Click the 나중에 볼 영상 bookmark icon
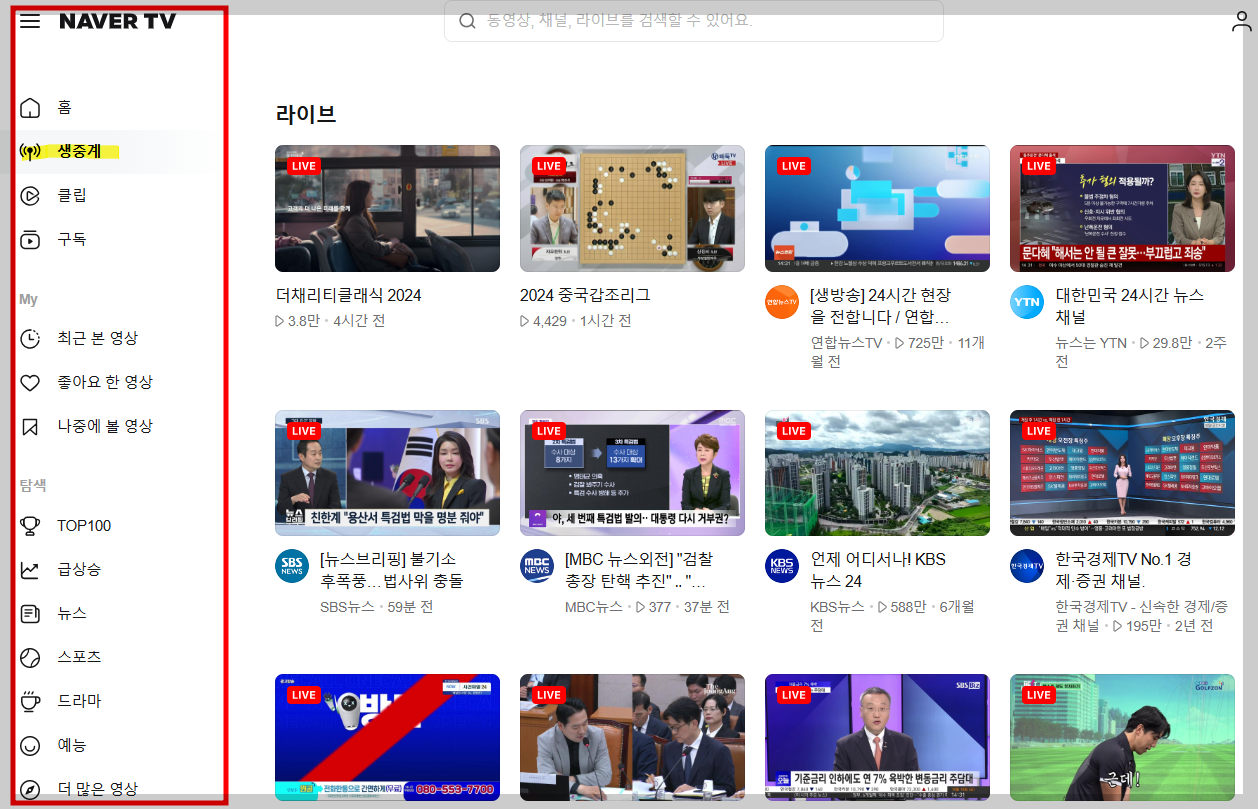The image size is (1258, 809). [31, 426]
